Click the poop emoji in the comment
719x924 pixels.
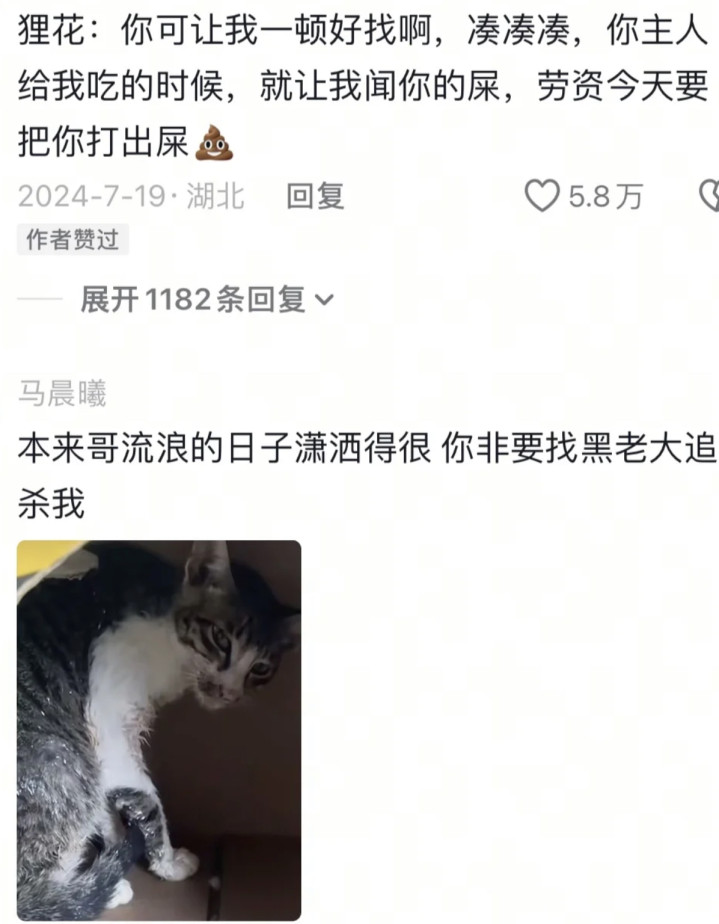click(214, 143)
